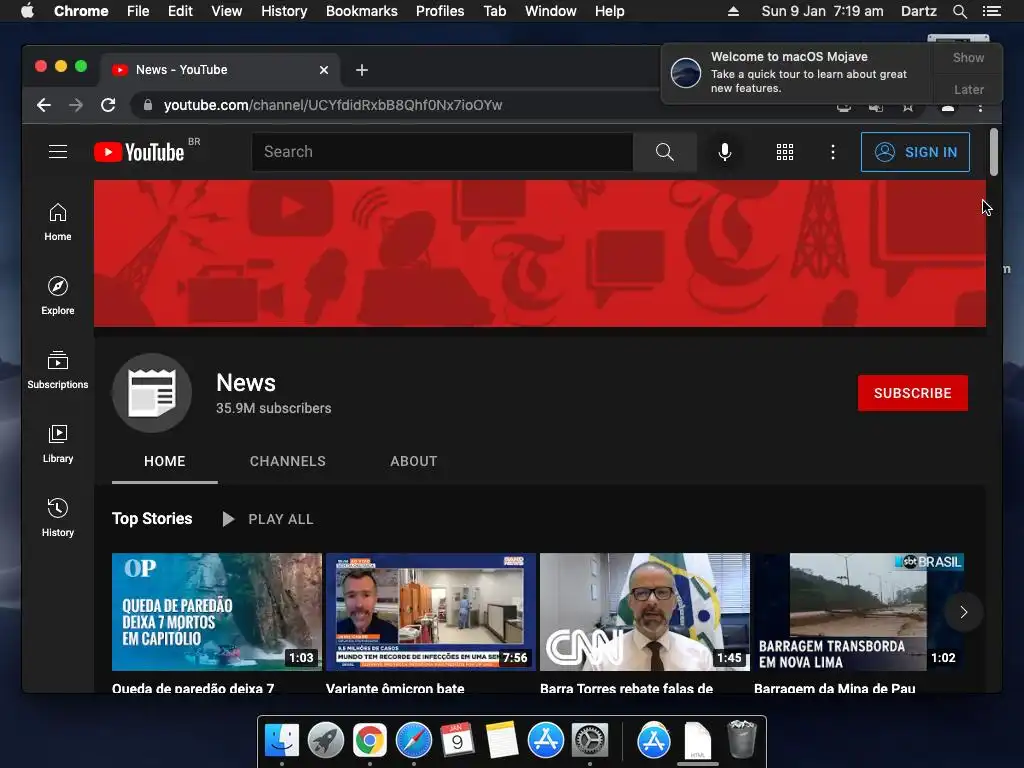Click the News channel avatar

pos(152,392)
